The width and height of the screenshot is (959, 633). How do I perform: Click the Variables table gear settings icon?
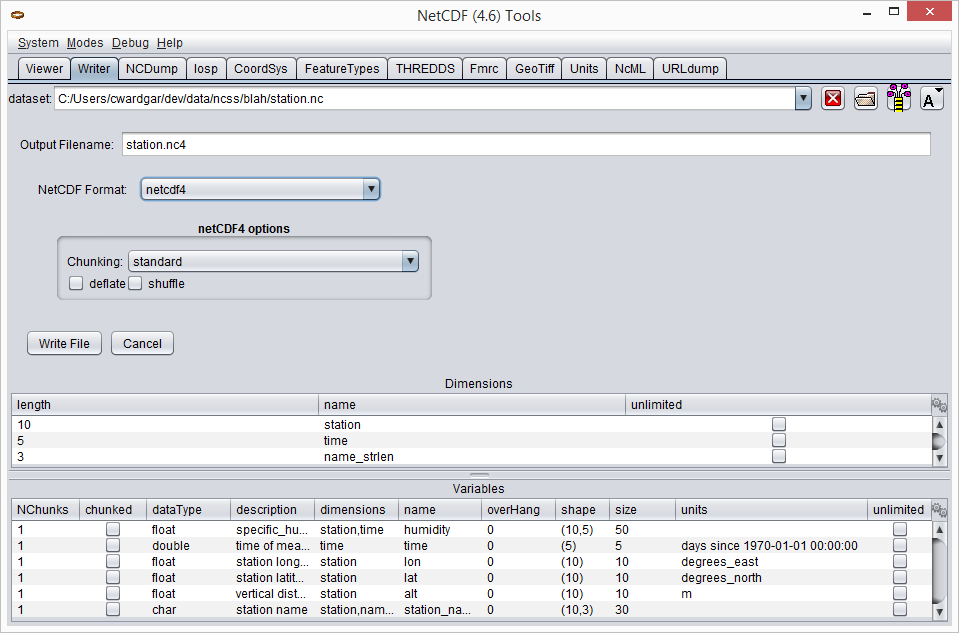click(939, 510)
